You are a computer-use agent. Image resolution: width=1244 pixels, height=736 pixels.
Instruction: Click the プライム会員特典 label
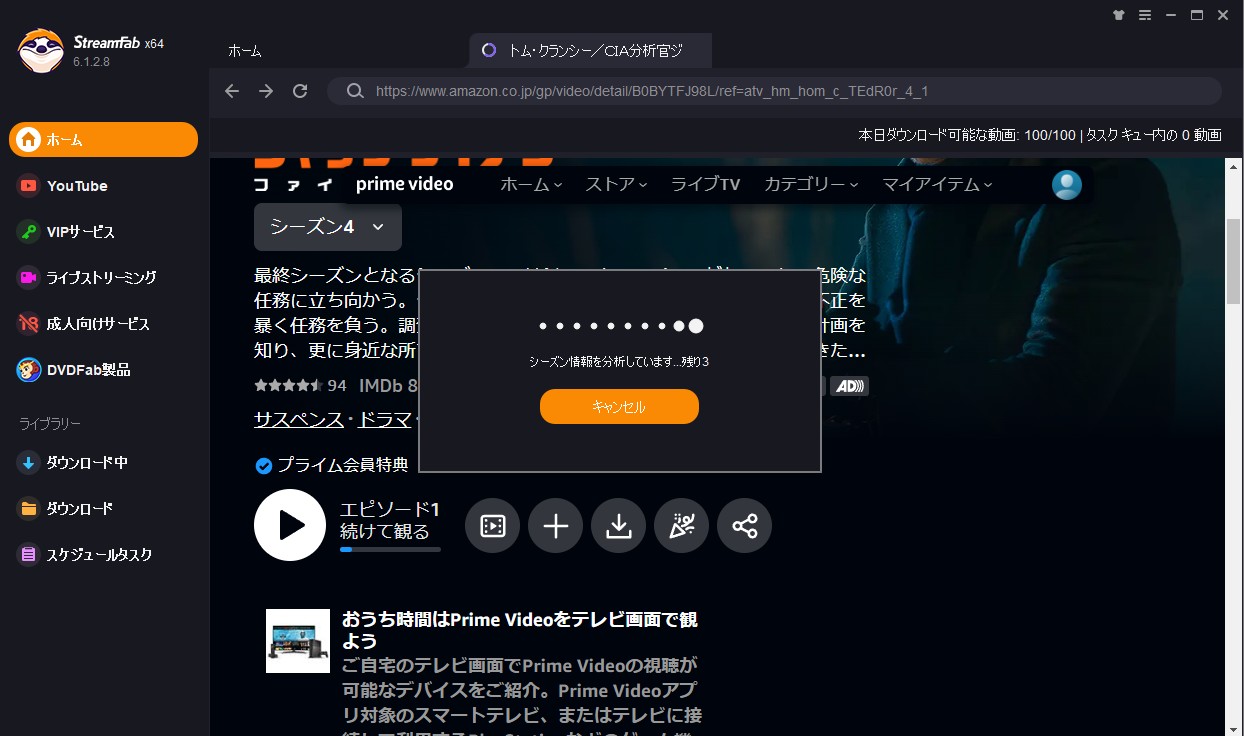tap(343, 465)
